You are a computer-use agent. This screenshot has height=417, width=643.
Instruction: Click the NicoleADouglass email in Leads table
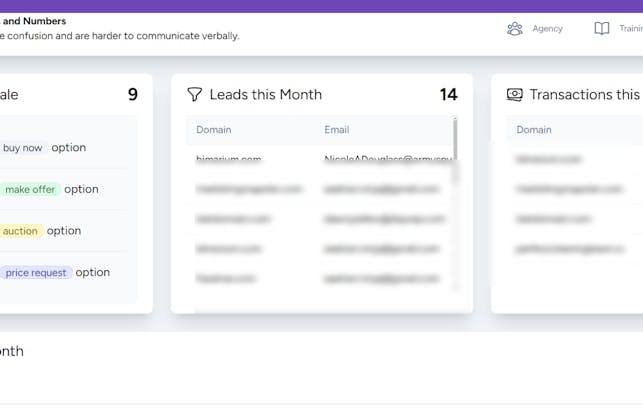click(383, 160)
